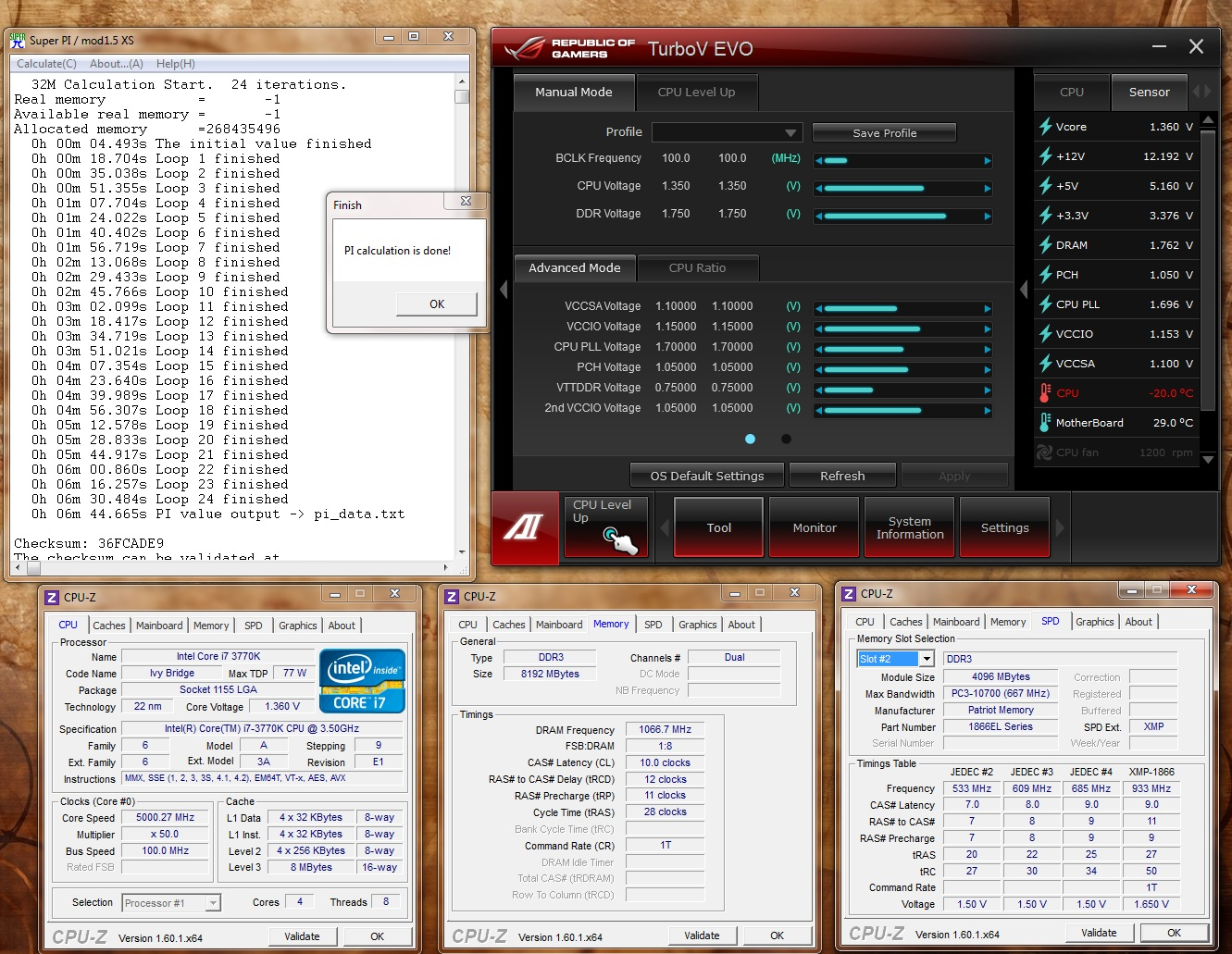Switch to the CPU Ratio tab
This screenshot has height=954, width=1232.
pyautogui.click(x=697, y=268)
